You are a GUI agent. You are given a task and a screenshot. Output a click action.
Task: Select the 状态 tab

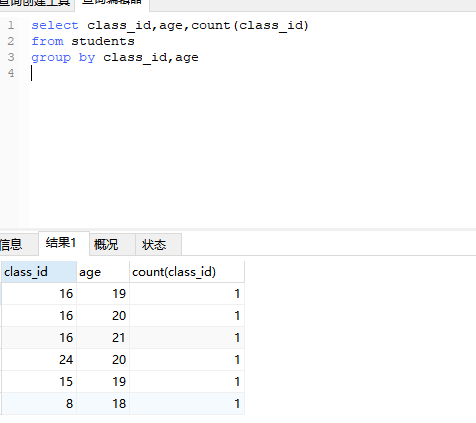158,245
